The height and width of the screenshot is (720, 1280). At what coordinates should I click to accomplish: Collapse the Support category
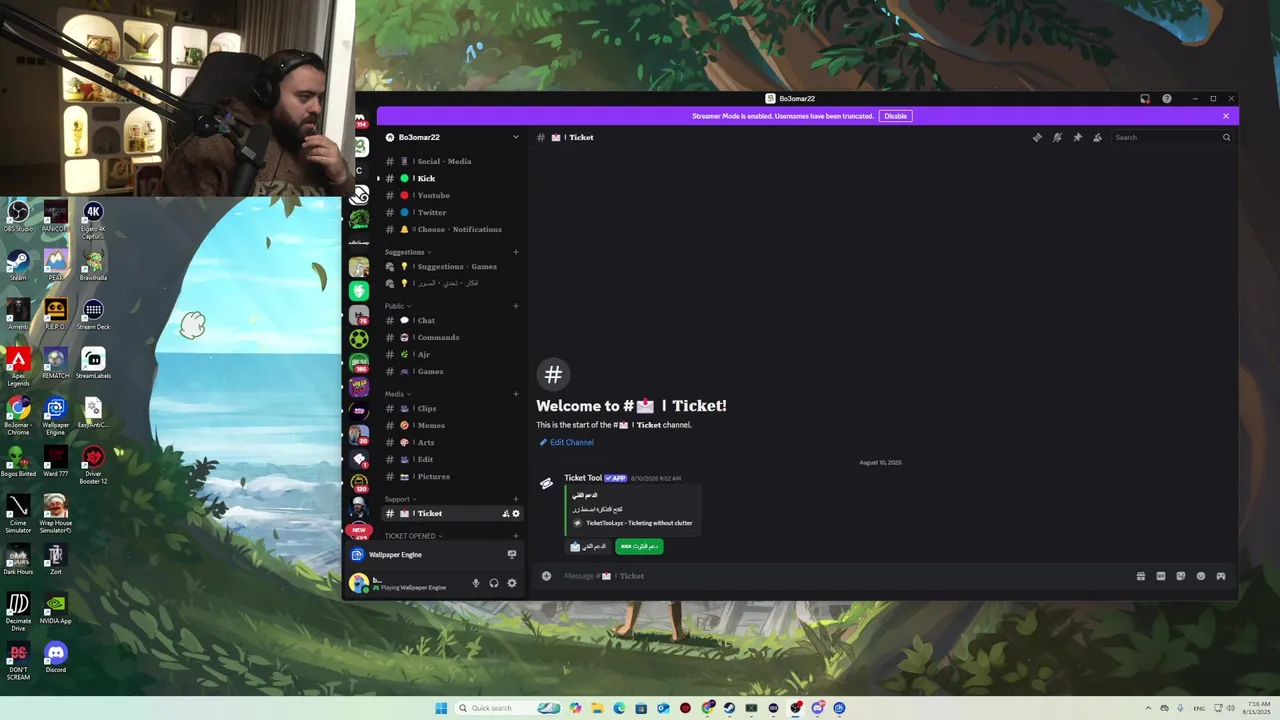[x=400, y=499]
